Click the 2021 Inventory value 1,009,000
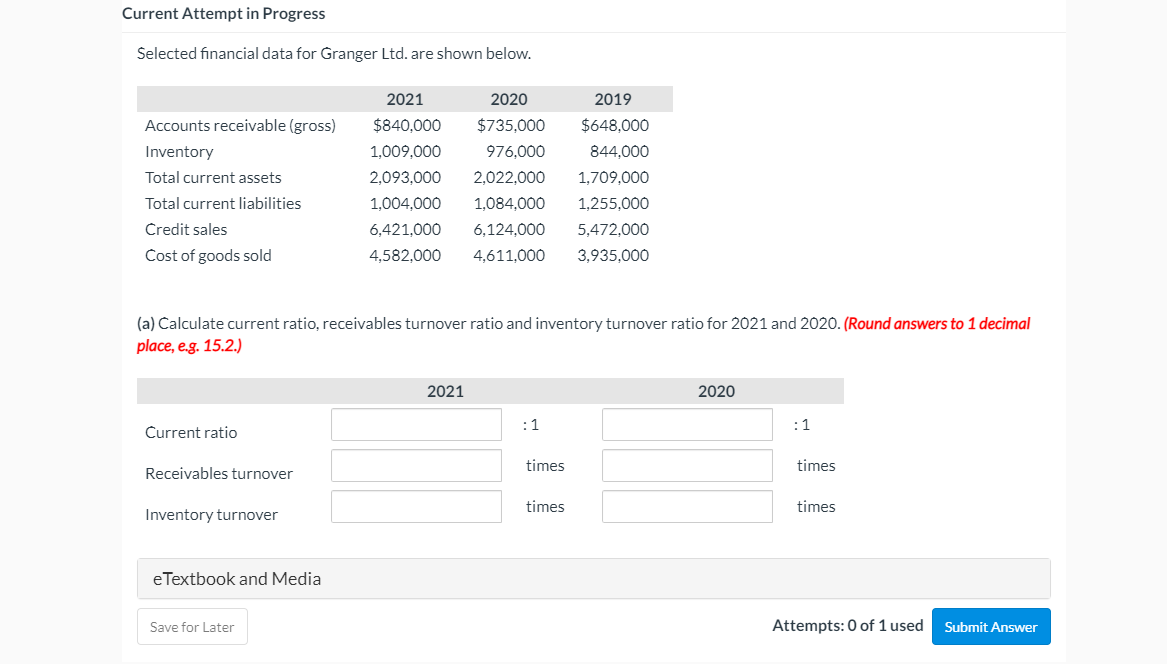The image size is (1167, 664). click(x=405, y=151)
